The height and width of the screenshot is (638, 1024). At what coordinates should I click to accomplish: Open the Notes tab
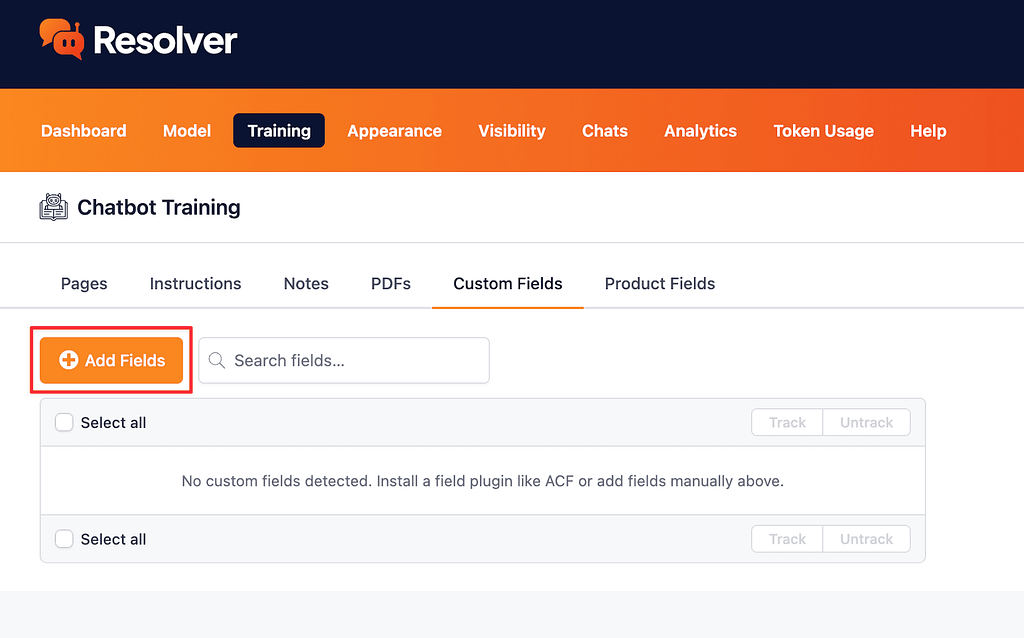(x=306, y=283)
